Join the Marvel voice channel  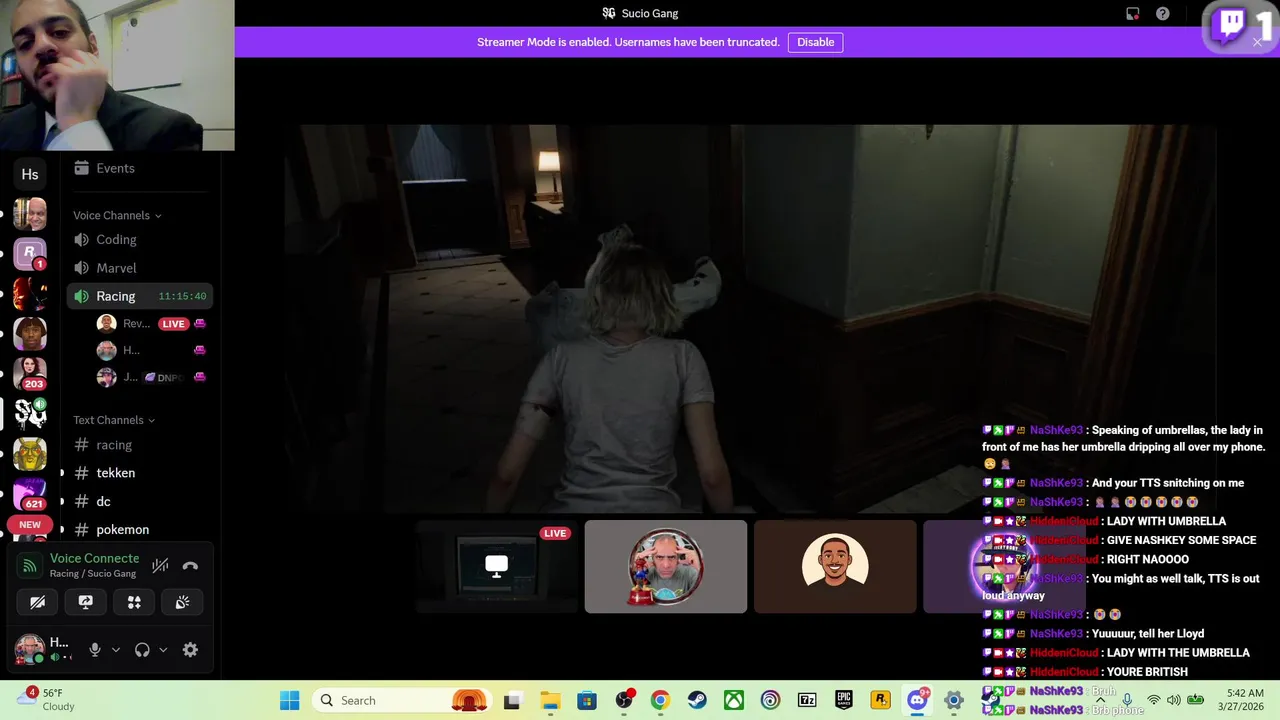click(140, 268)
